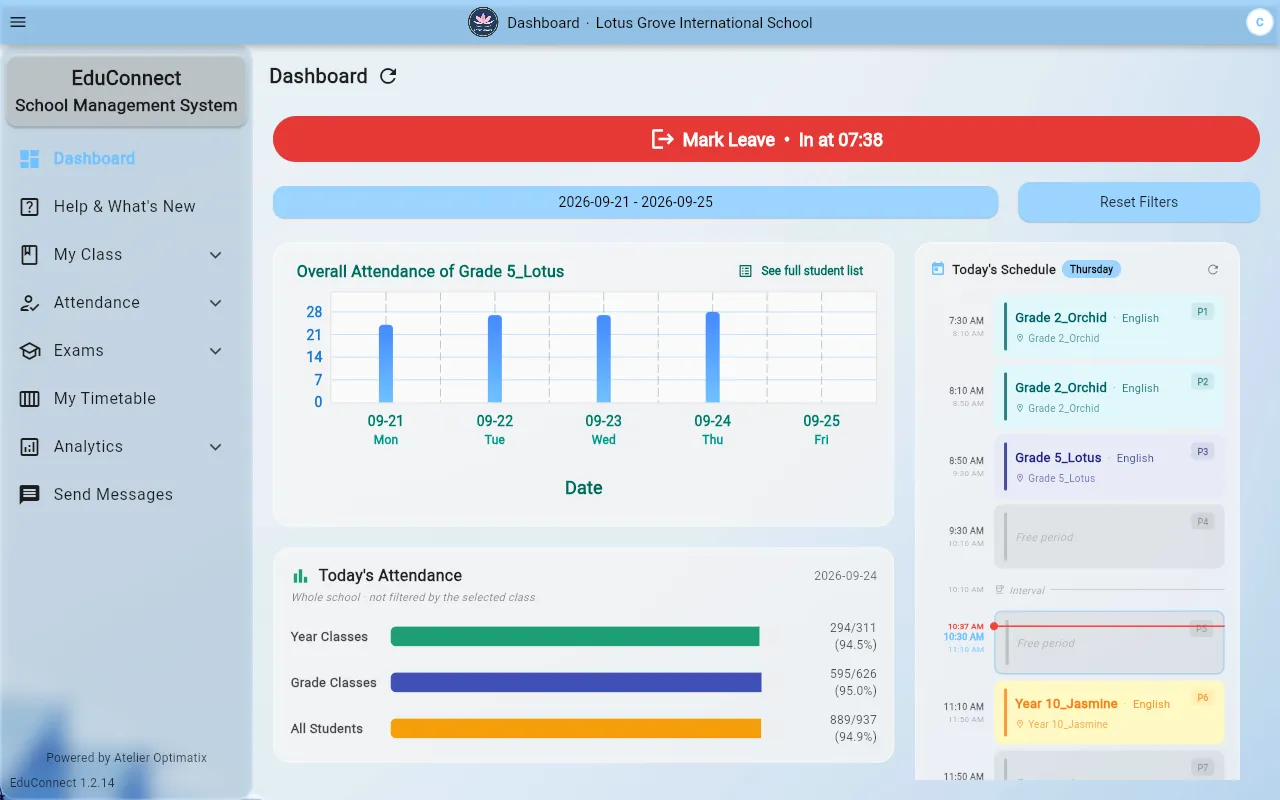Screen dimensions: 1280x800
Task: Open Send Messages page
Action: pyautogui.click(x=126, y=494)
